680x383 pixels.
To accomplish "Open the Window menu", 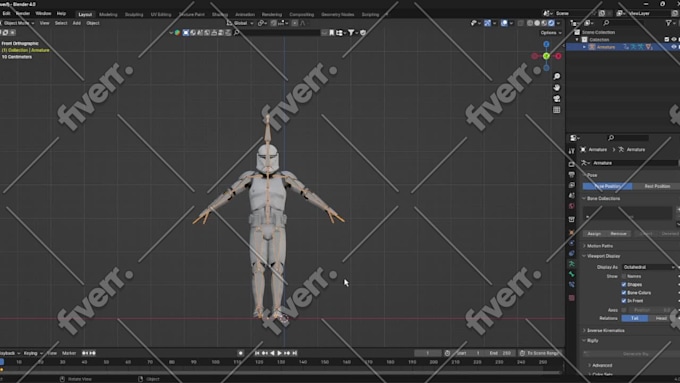I will pos(43,13).
